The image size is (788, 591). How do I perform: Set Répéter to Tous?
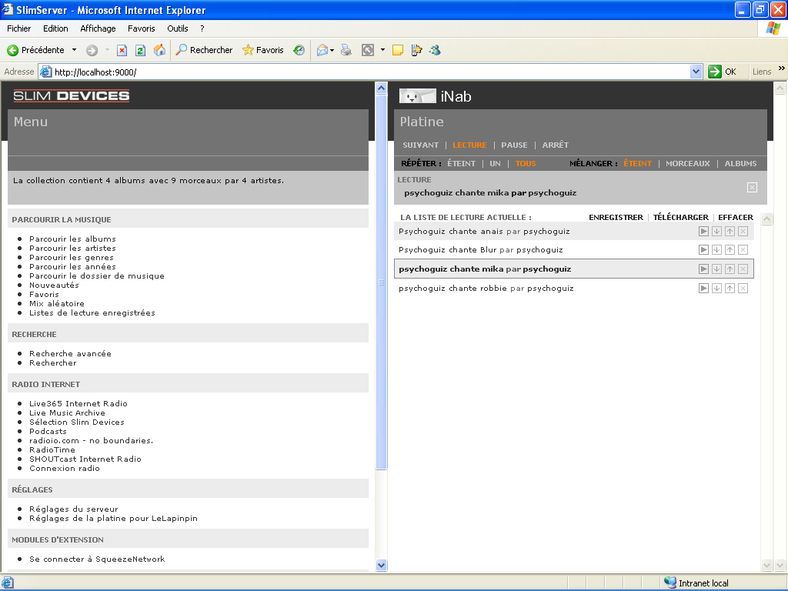525,163
